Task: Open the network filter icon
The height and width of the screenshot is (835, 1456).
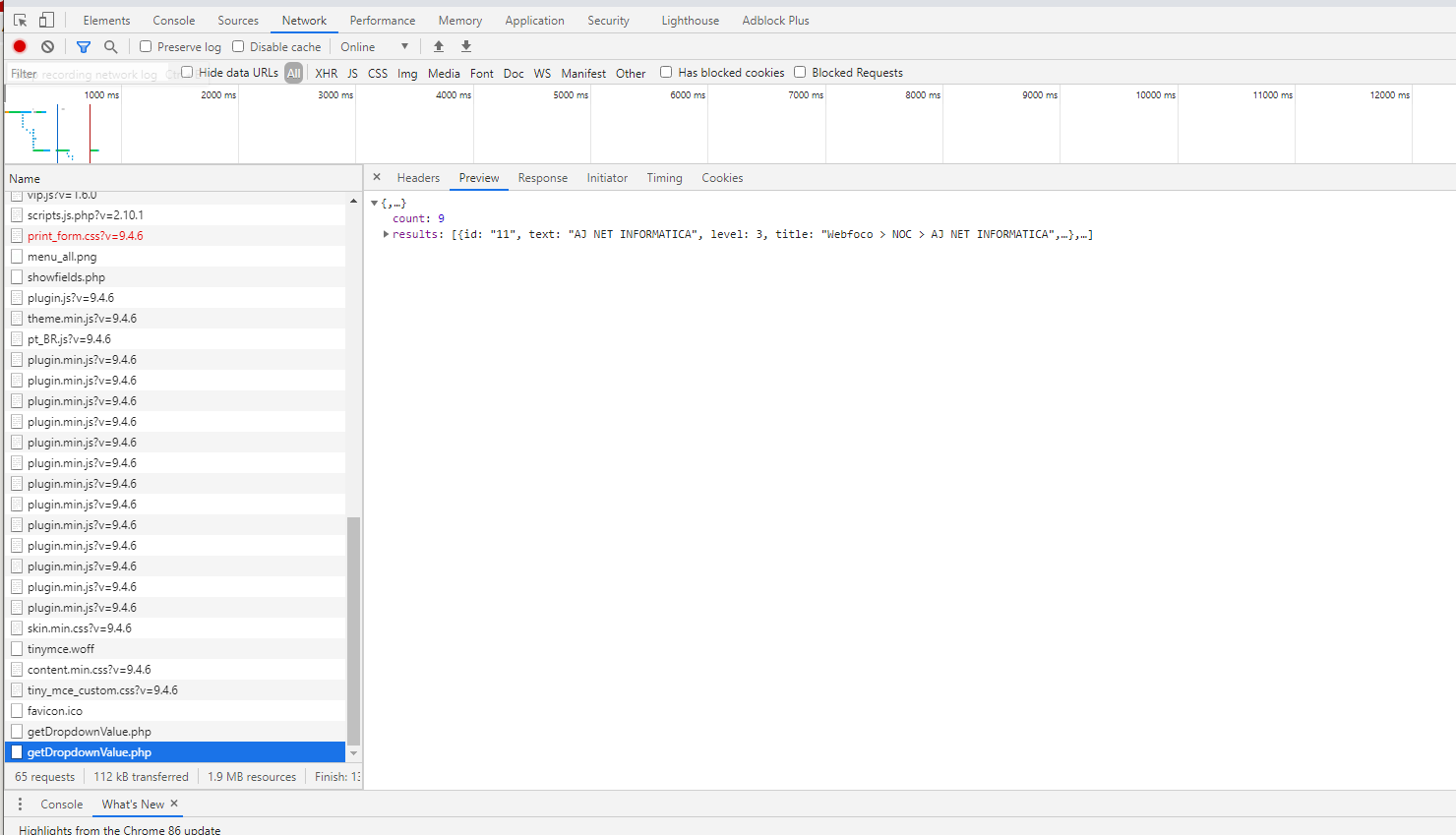Action: click(83, 46)
